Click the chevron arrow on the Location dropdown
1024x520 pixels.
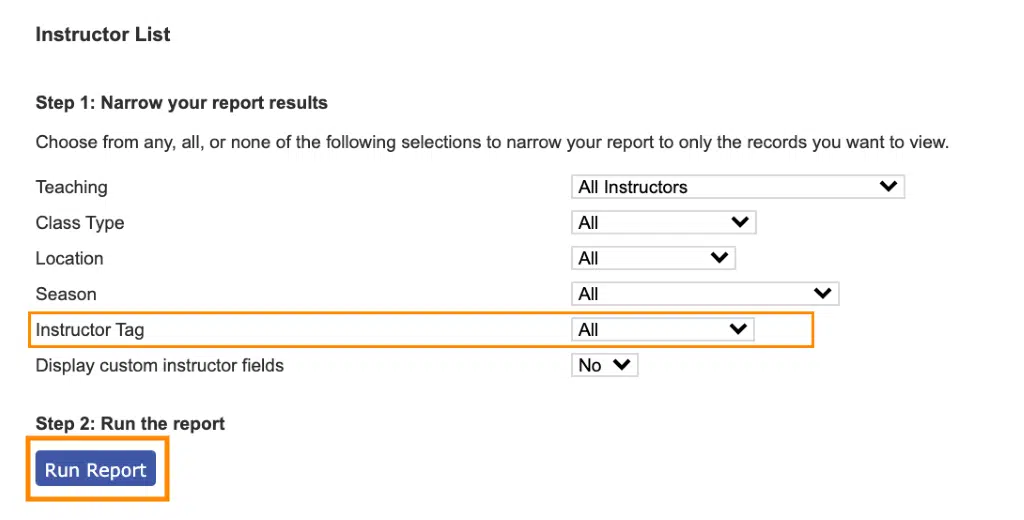click(719, 258)
